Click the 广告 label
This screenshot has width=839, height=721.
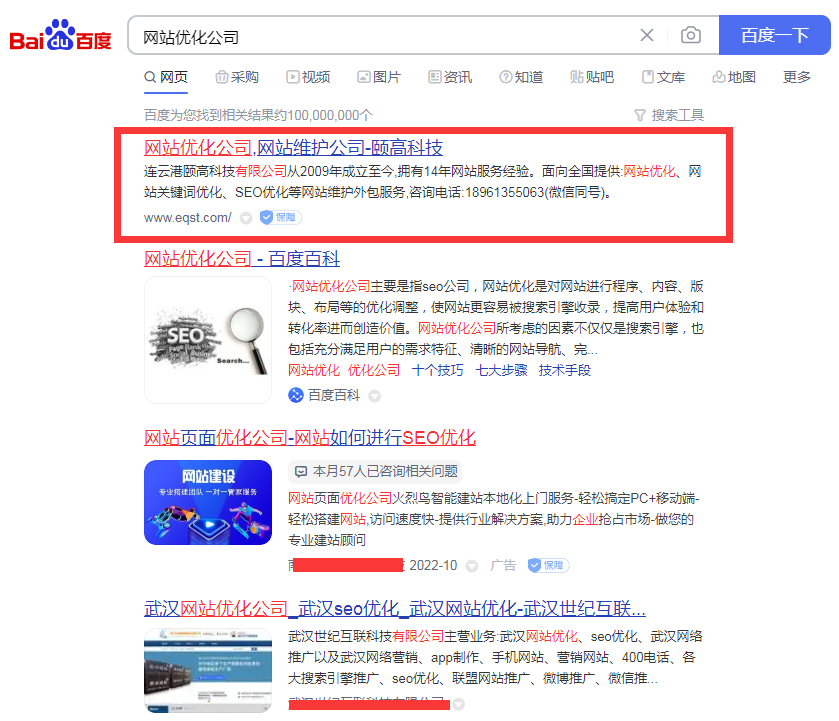point(503,566)
